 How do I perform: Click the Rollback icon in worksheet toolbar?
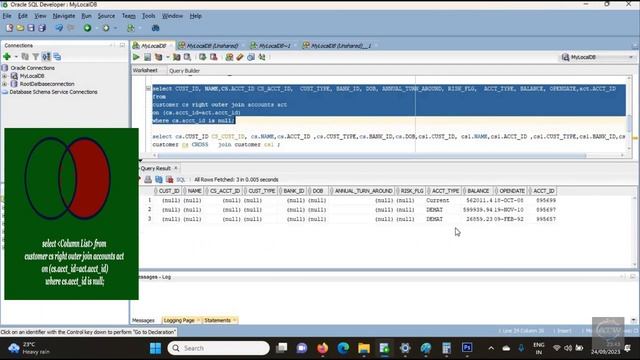coord(213,57)
